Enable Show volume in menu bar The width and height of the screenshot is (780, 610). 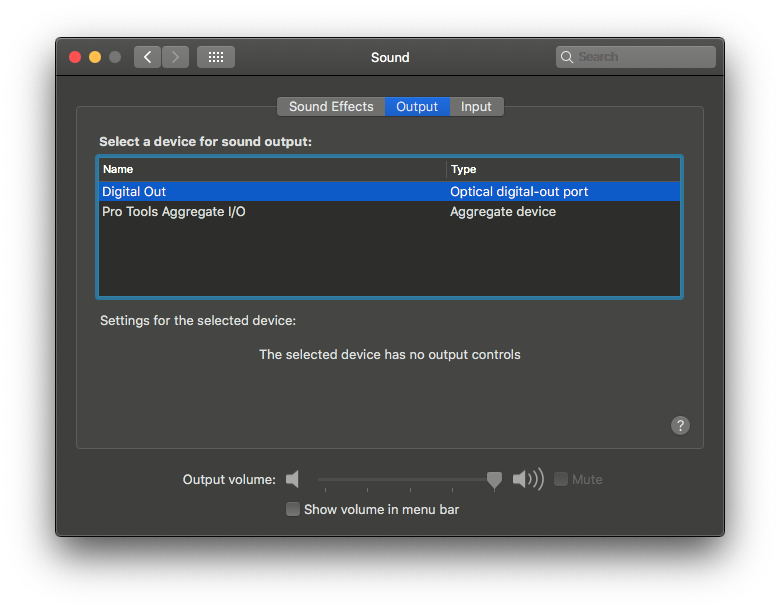[293, 509]
